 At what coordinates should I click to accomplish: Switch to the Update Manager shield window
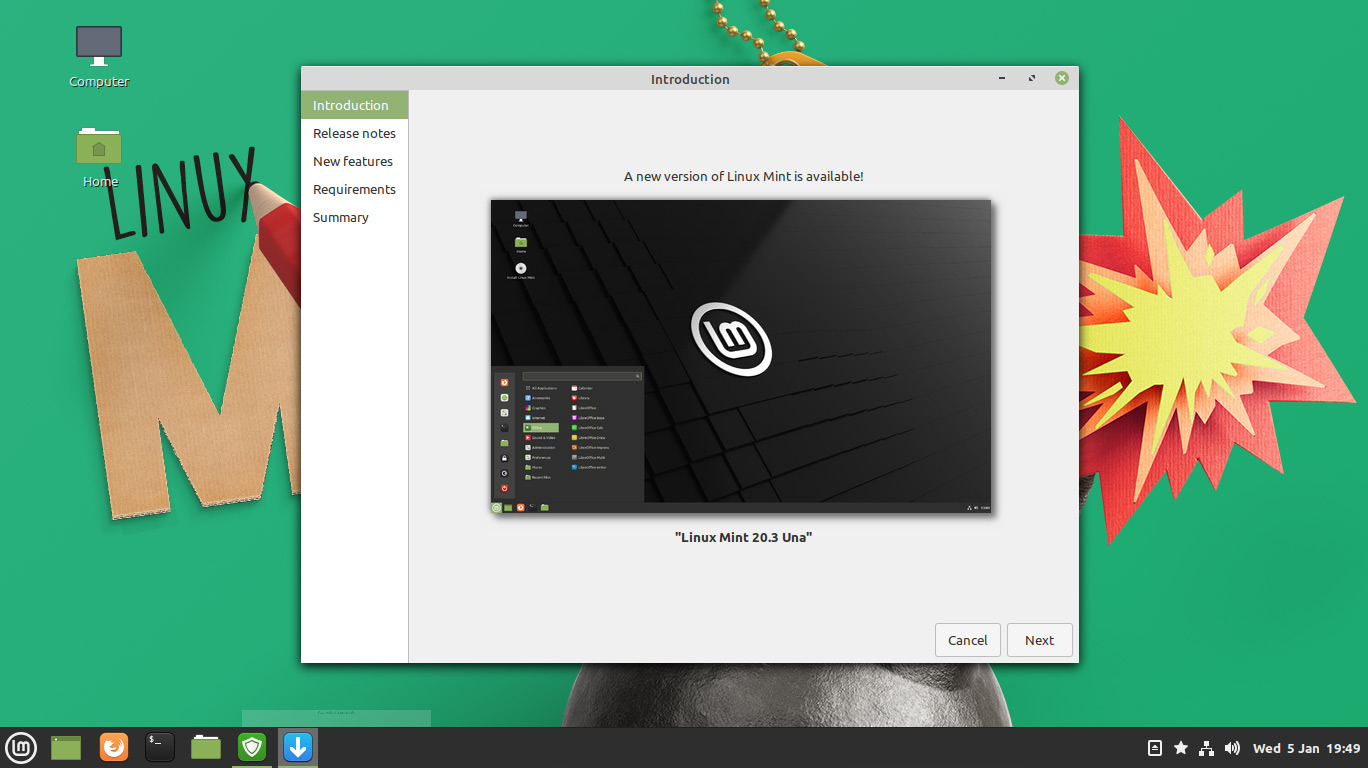[252, 747]
